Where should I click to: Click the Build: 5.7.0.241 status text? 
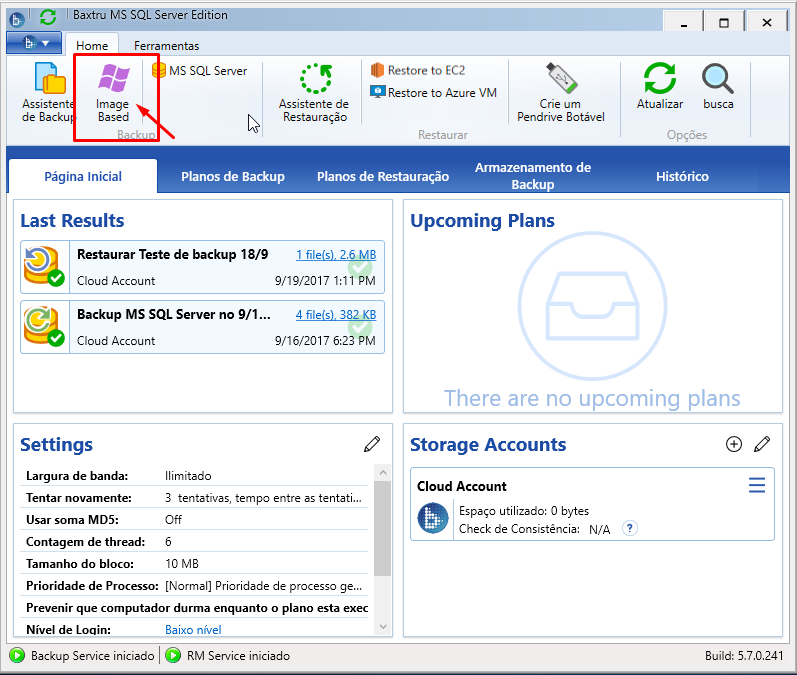[744, 656]
